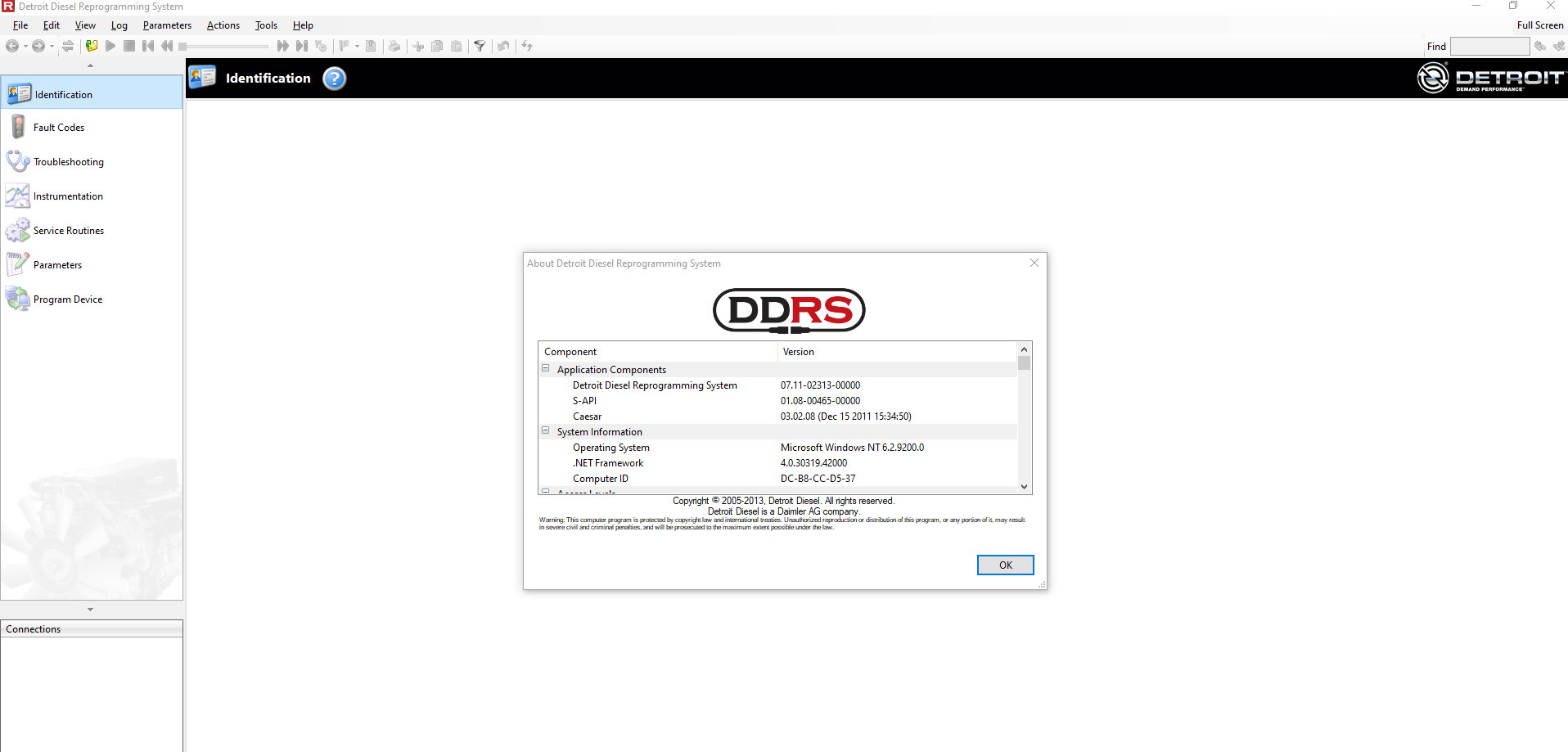Image resolution: width=1568 pixels, height=752 pixels.
Task: Expand the sidebar down chevron above Connections
Action: (90, 610)
